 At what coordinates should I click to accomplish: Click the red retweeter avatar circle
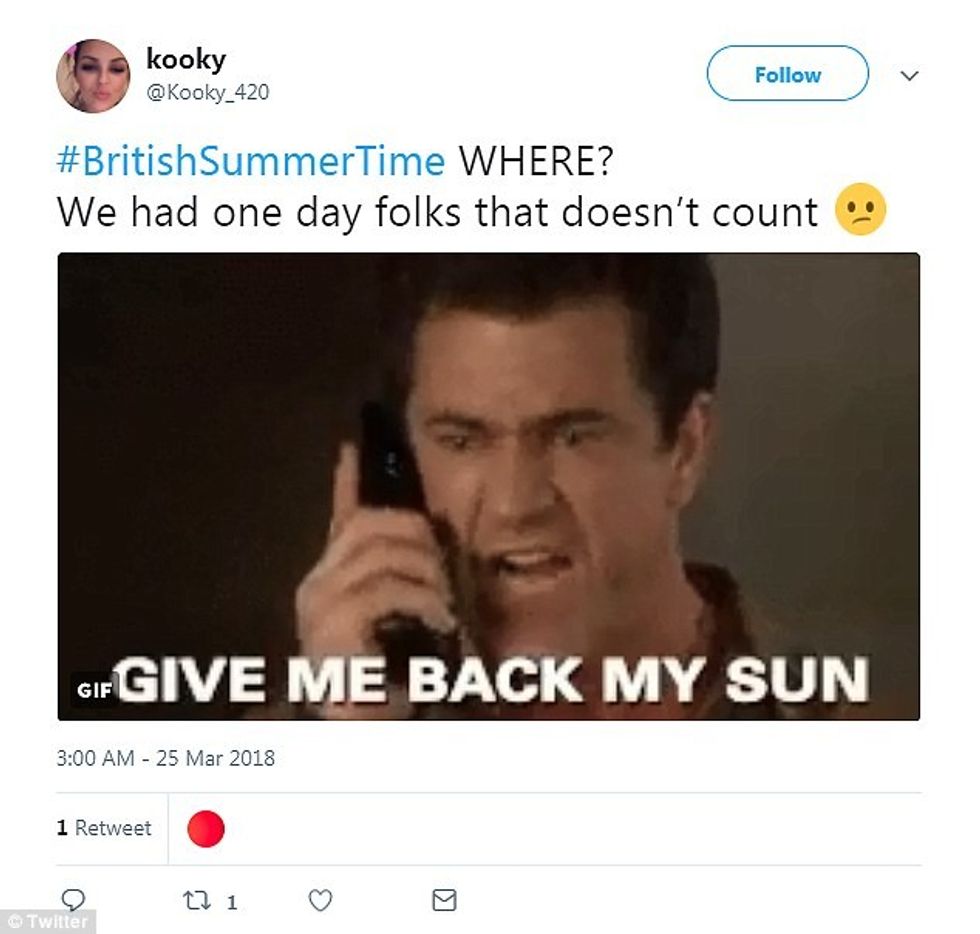coord(206,828)
